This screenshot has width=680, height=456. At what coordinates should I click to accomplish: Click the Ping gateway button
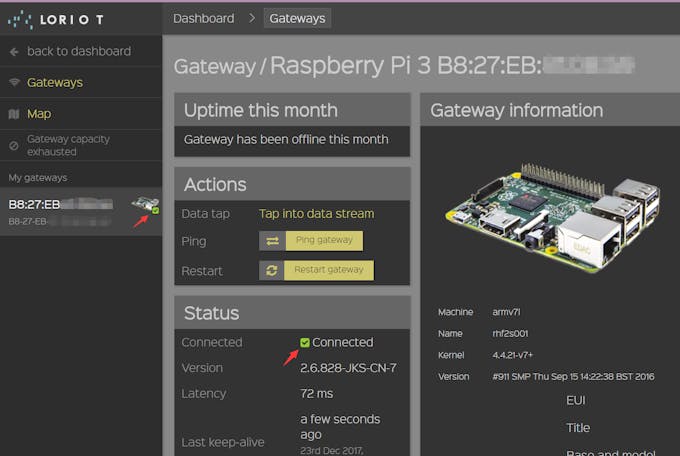click(324, 241)
